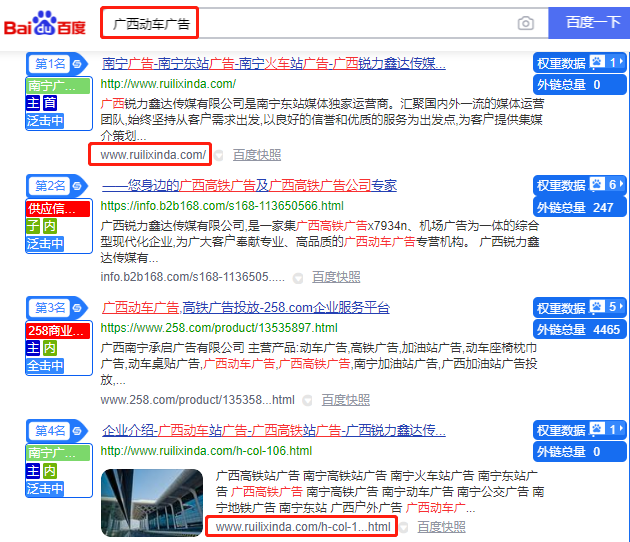Click the 内 tag under 第4名
The image size is (630, 542).
50,471
